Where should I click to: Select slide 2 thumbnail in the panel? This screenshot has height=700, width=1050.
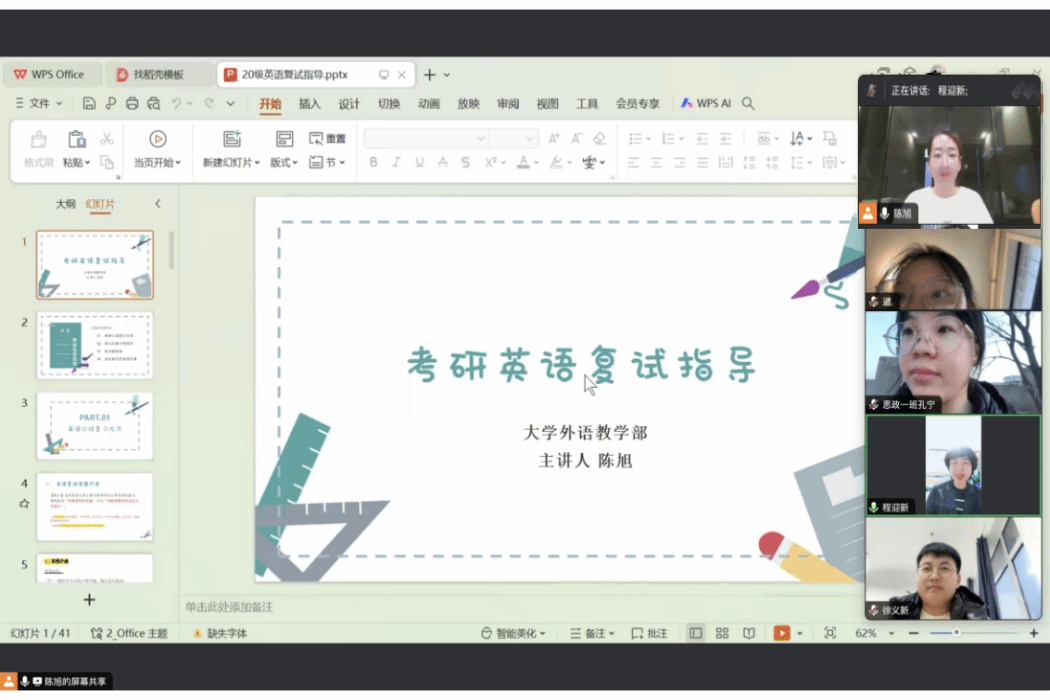95,345
